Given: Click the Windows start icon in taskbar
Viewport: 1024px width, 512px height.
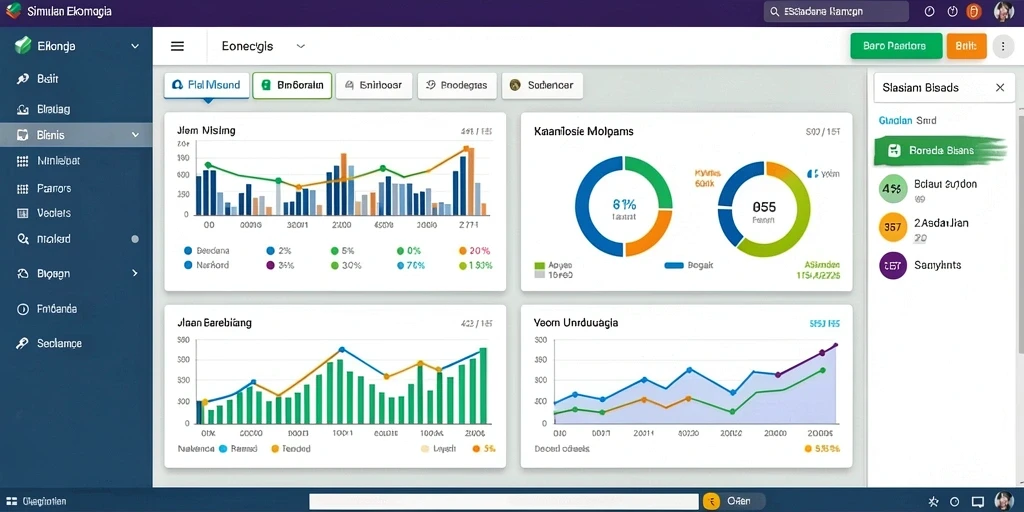Looking at the screenshot, I should click(x=11, y=502).
